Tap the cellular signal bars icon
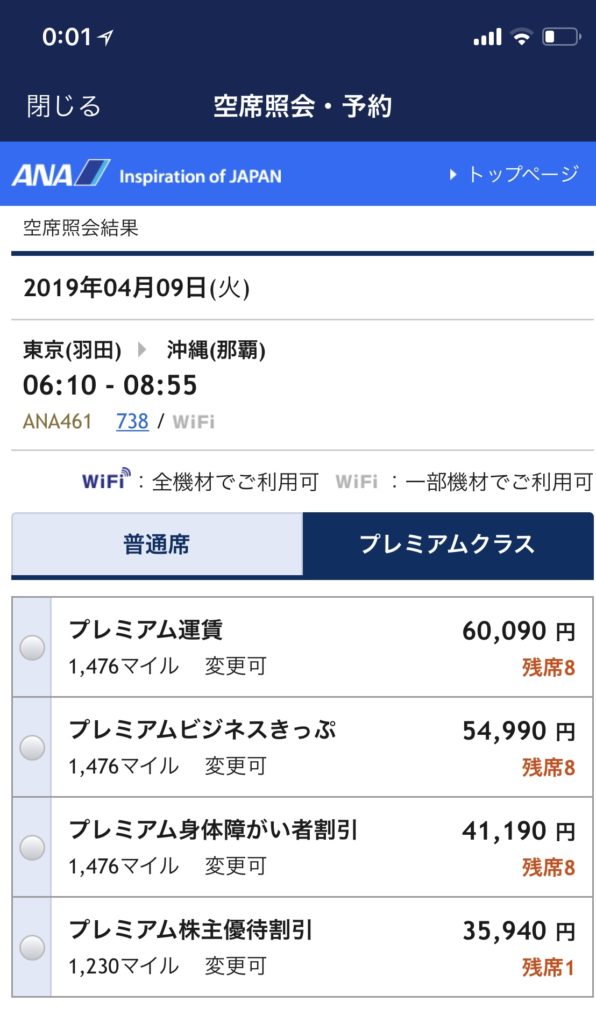 coord(488,37)
